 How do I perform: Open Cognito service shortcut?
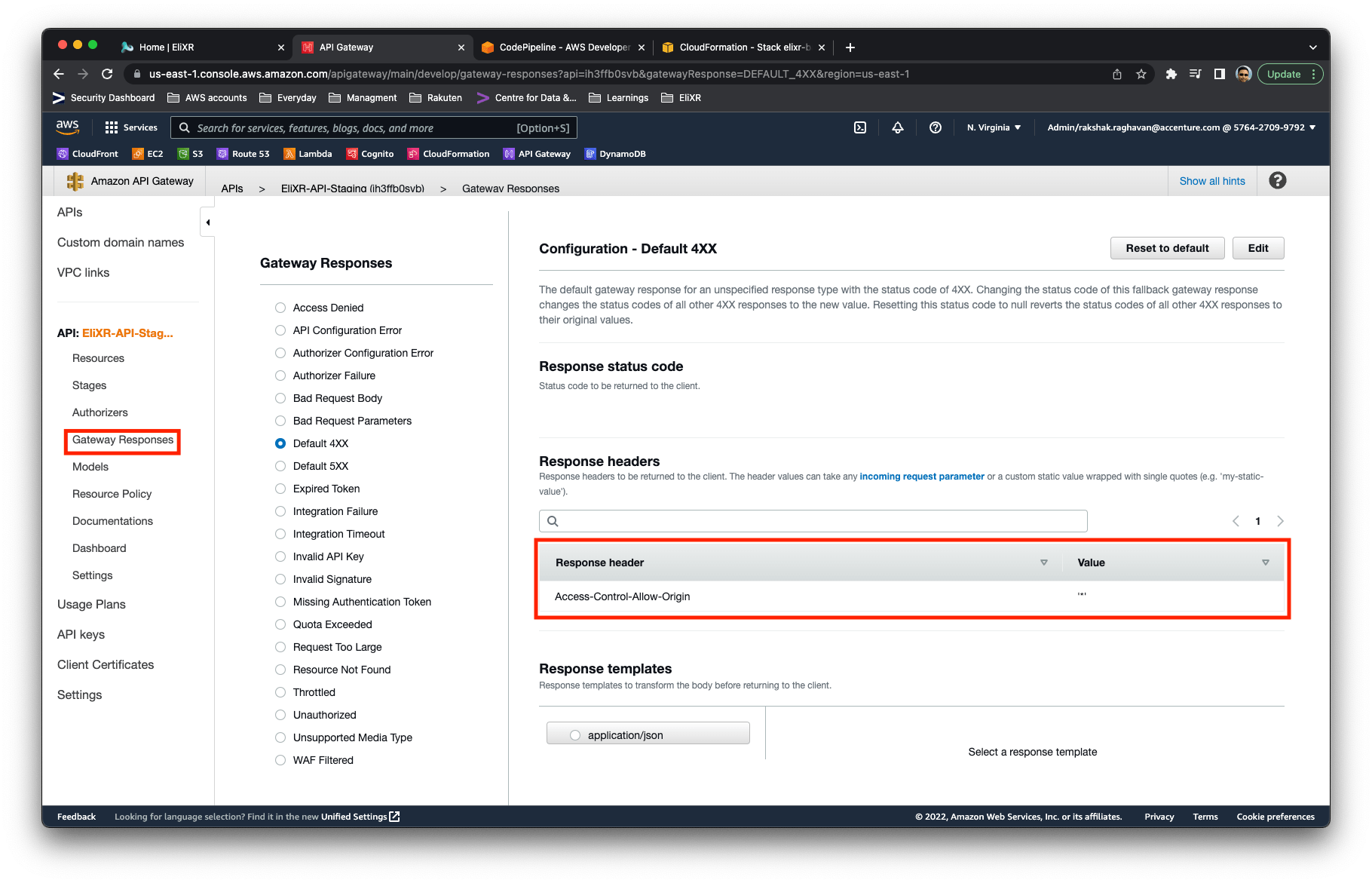pos(370,154)
